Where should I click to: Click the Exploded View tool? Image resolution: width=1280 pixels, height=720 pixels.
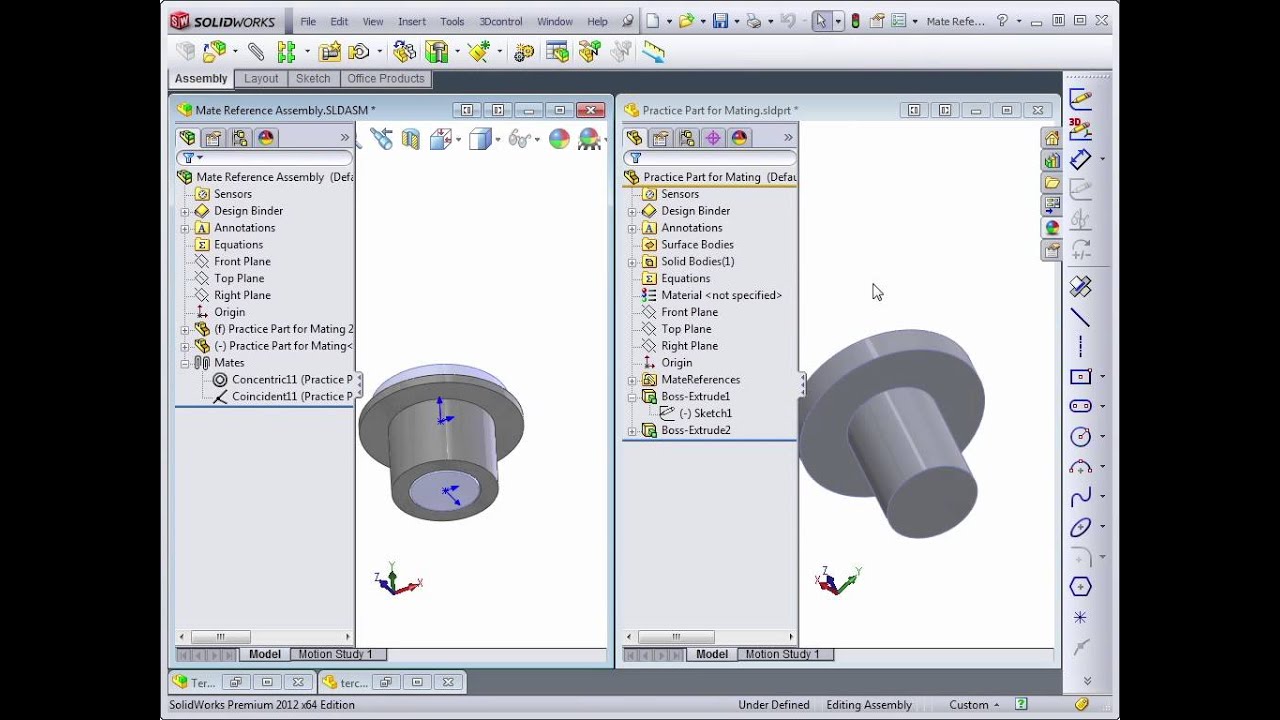pos(590,52)
